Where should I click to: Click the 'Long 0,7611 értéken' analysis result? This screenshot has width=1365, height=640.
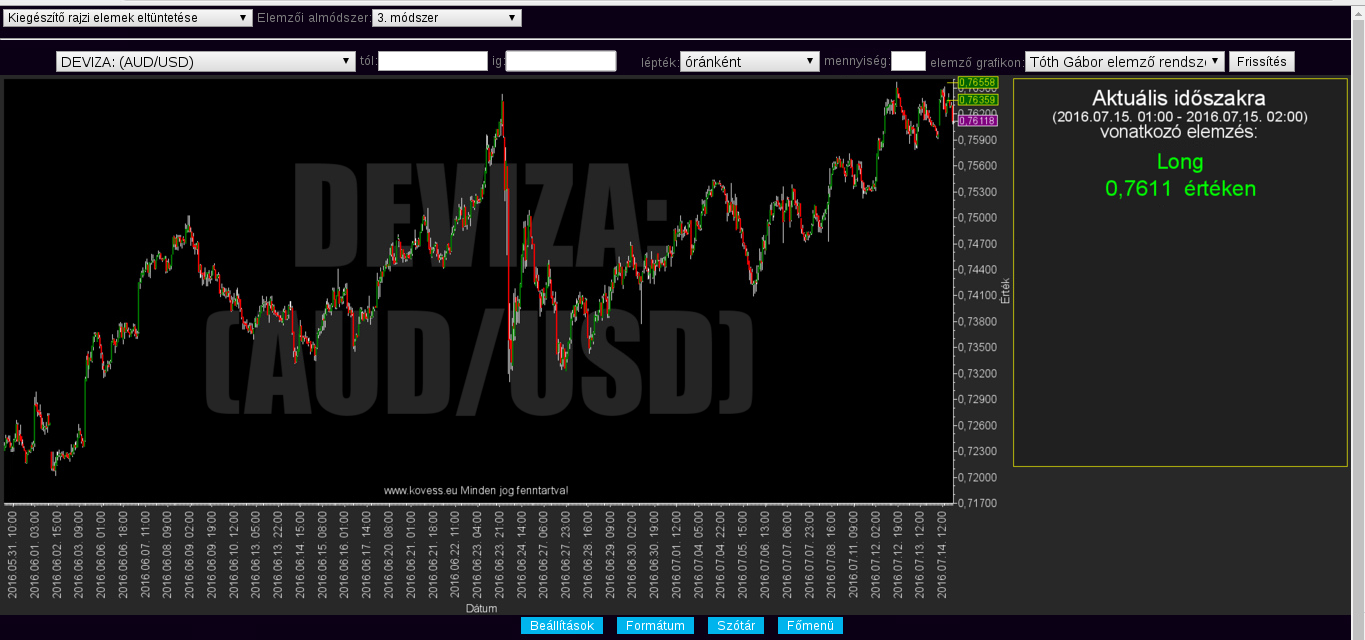click(1180, 176)
